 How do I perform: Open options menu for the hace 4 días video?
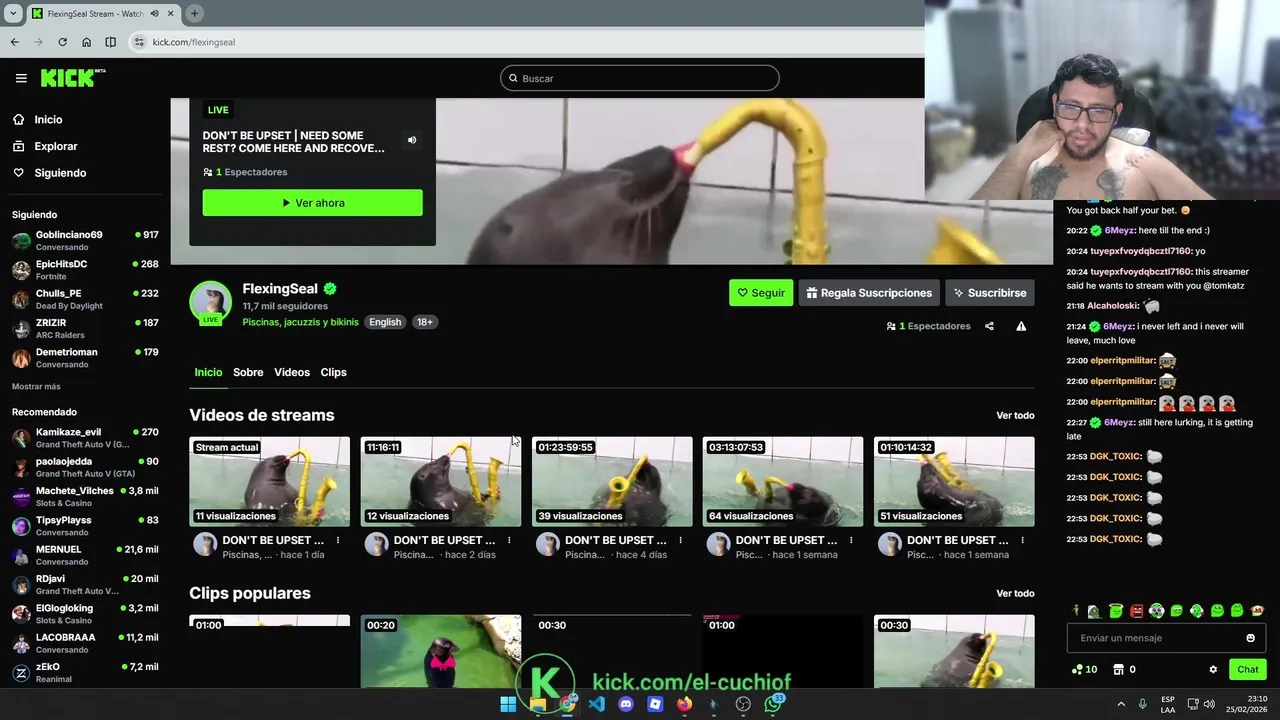(680, 540)
